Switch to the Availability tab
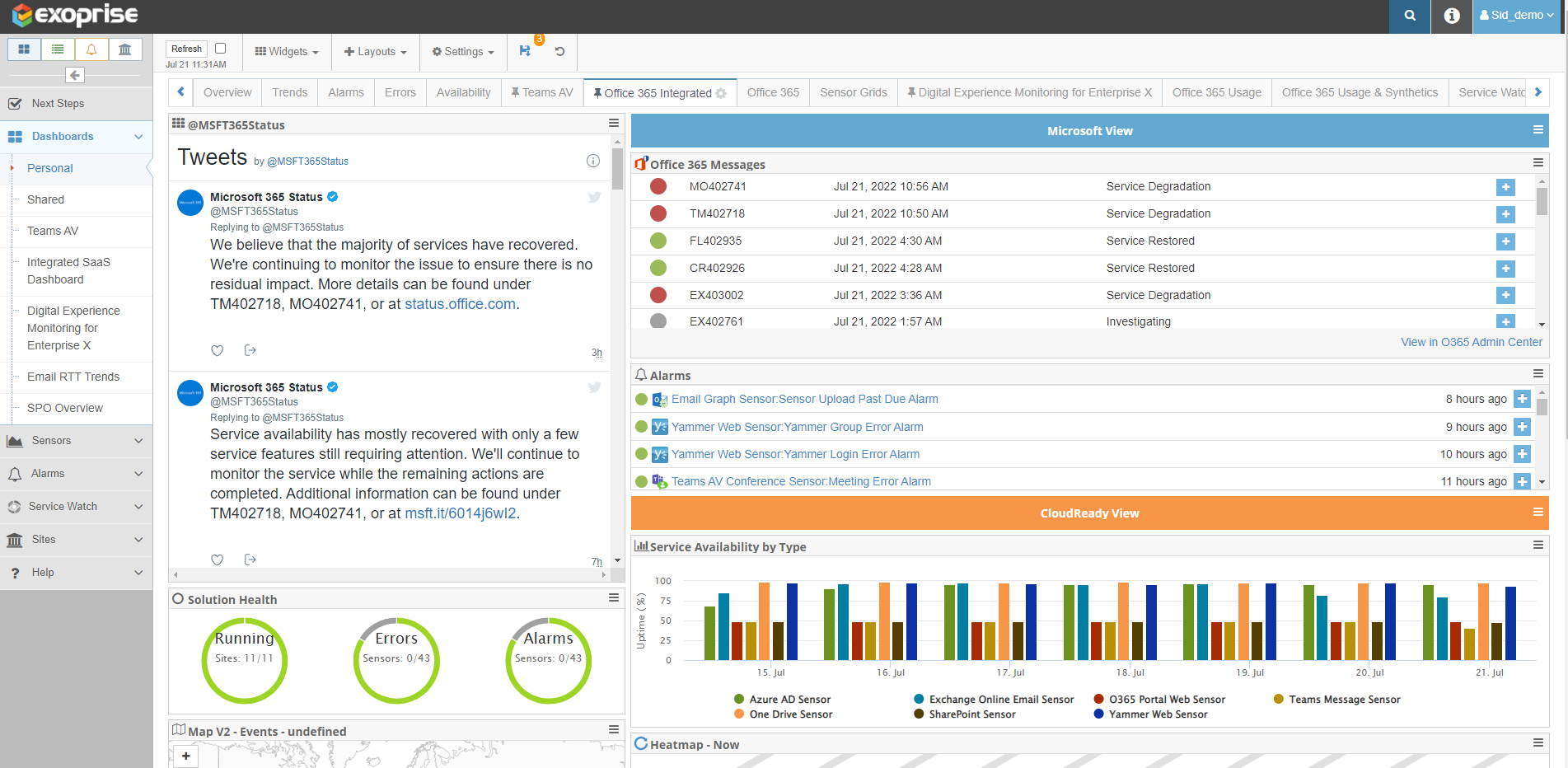The width and height of the screenshot is (1568, 768). pos(463,92)
